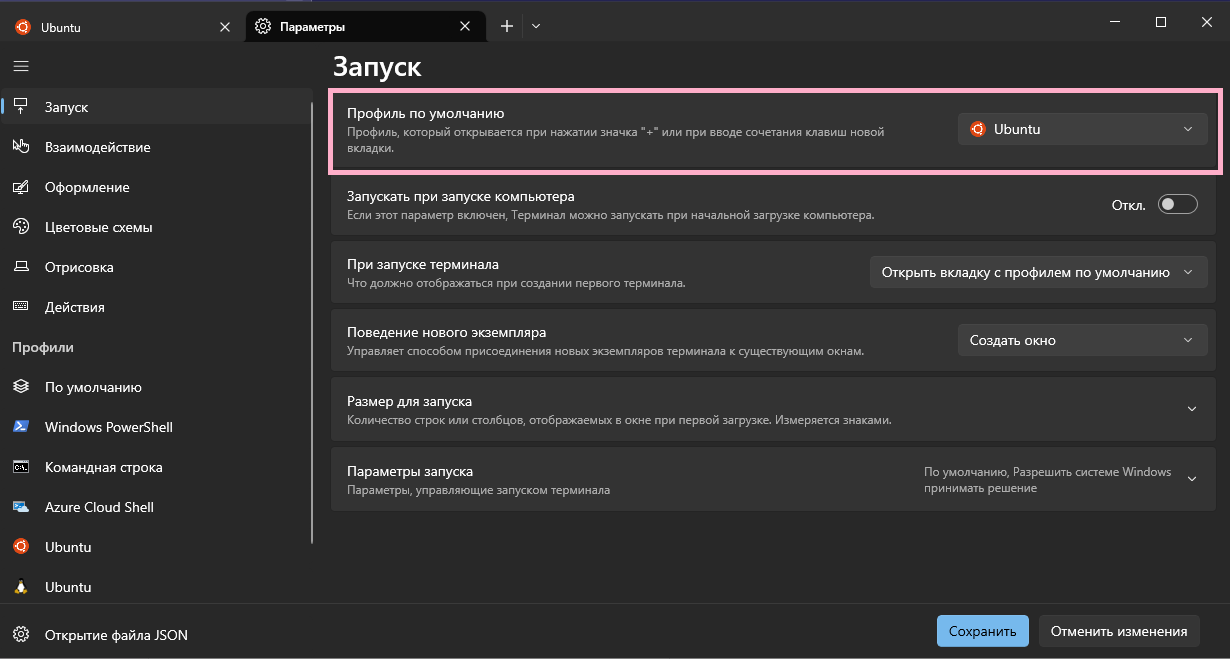The height and width of the screenshot is (659, 1231).
Task: Select the По умолчанию profile entry
Action: coord(158,387)
